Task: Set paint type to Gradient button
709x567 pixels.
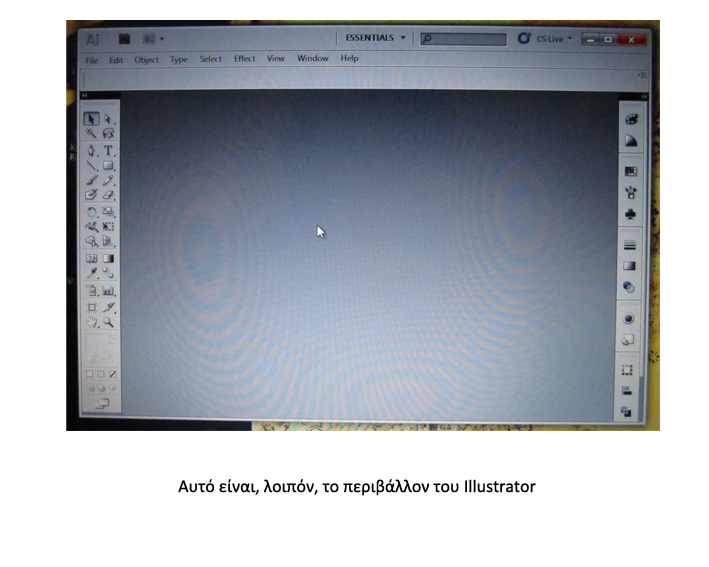Action: (101, 374)
